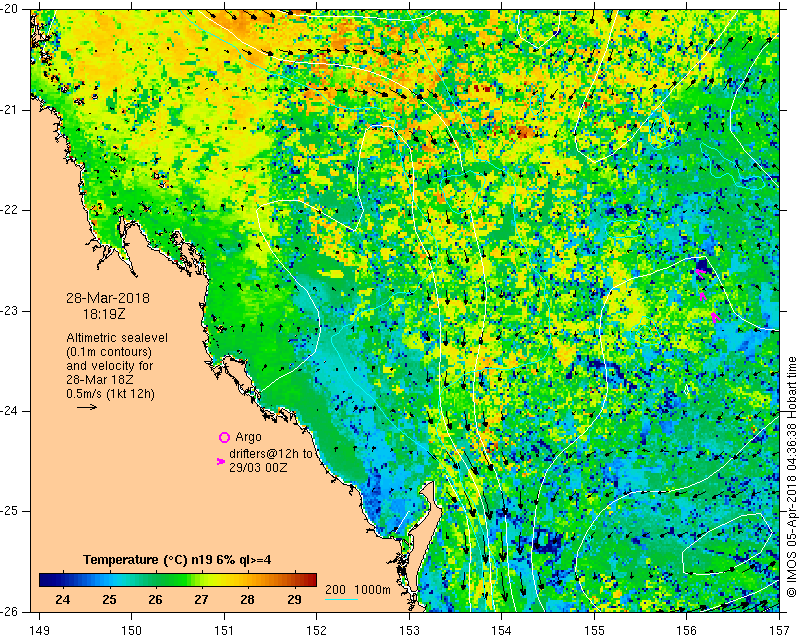Click the 'Altimetric sealevel' label
800x640 pixels.
tap(117, 338)
